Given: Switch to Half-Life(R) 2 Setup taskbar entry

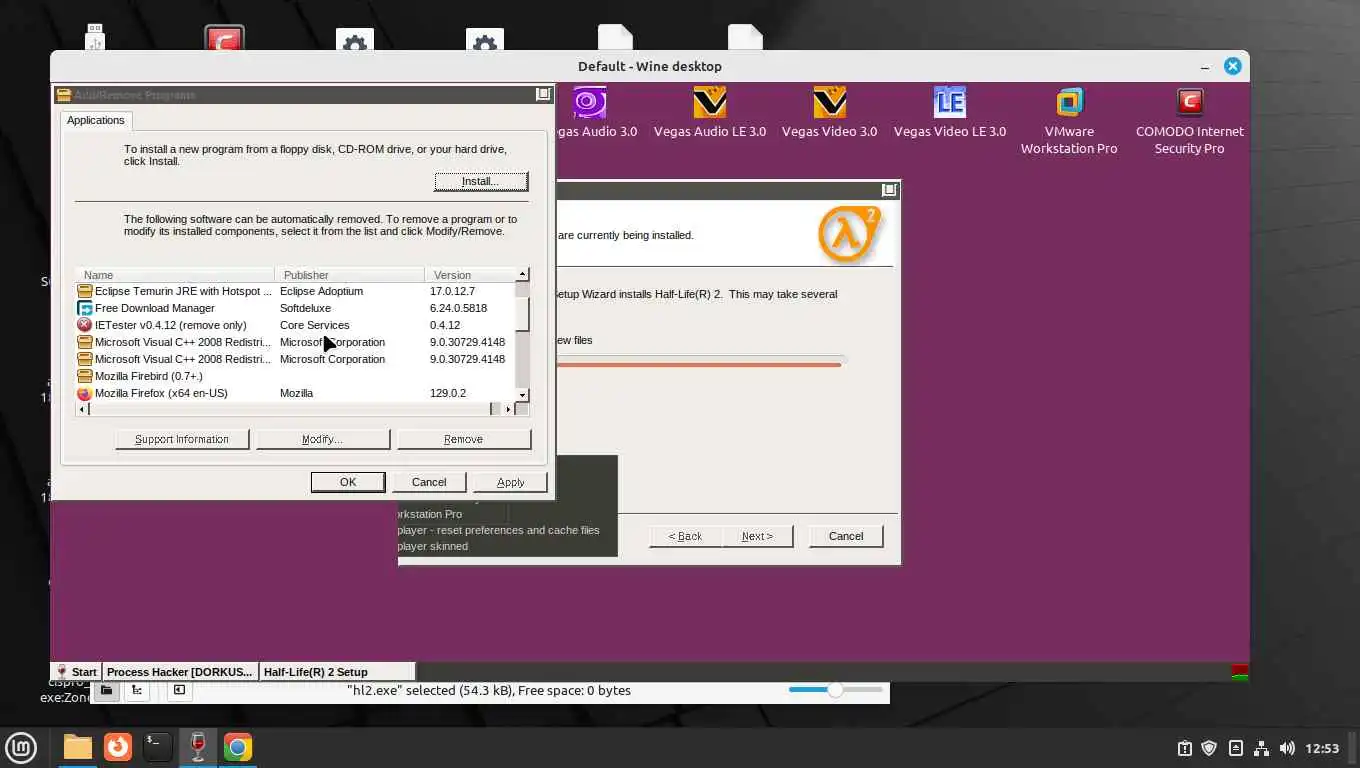Looking at the screenshot, I should point(337,672).
